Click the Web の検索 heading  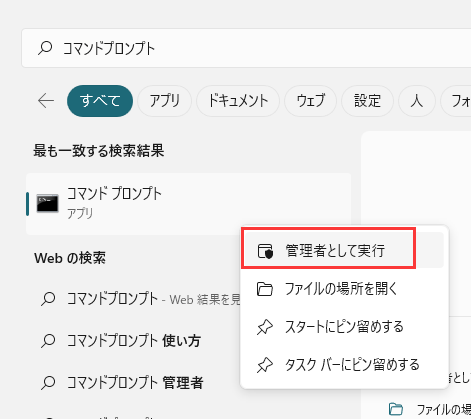[70, 258]
